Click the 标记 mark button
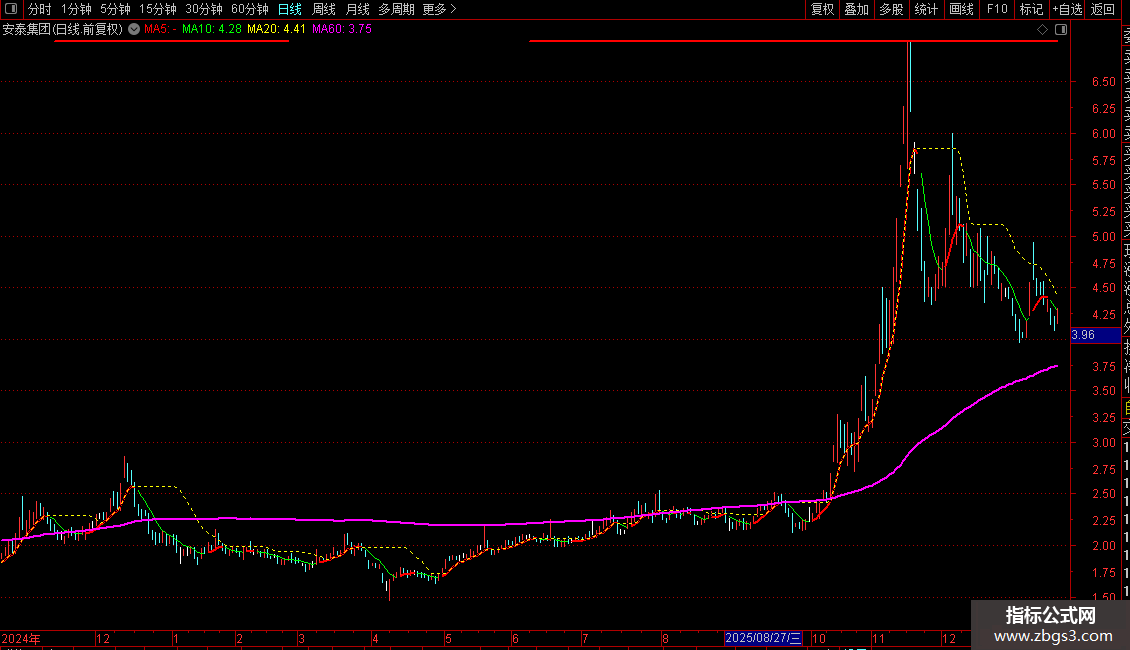The height and width of the screenshot is (650, 1130). pyautogui.click(x=1031, y=9)
